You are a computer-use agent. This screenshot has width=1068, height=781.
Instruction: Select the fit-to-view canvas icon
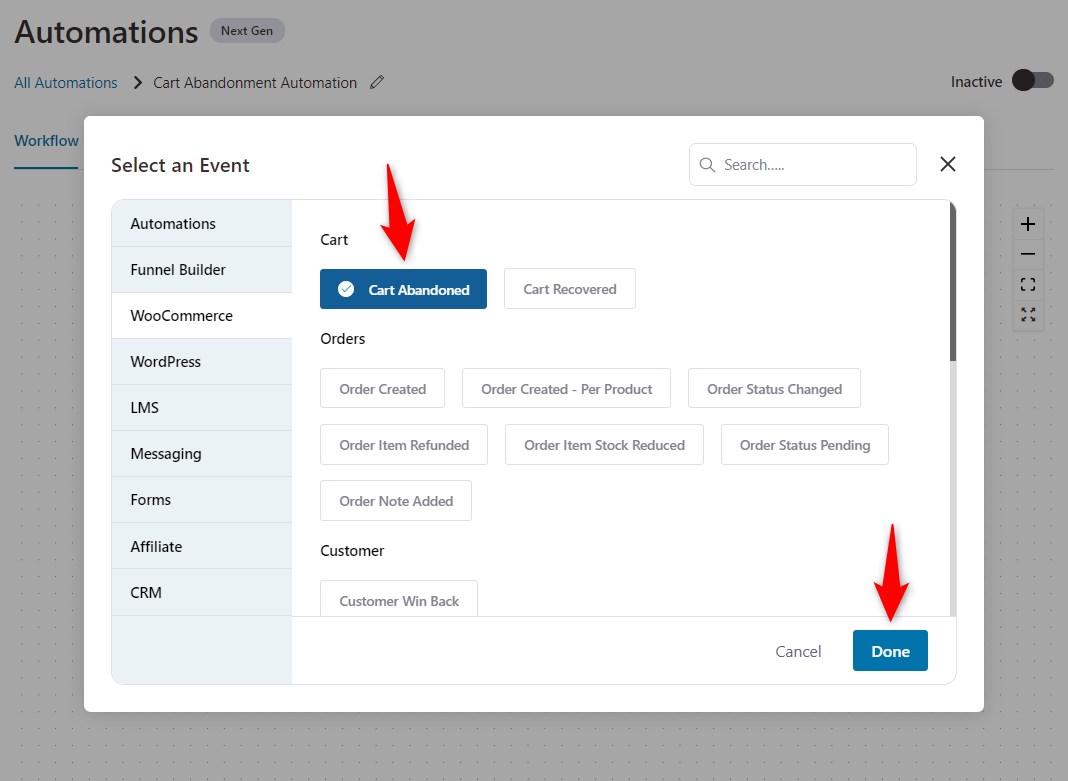[x=1028, y=284]
